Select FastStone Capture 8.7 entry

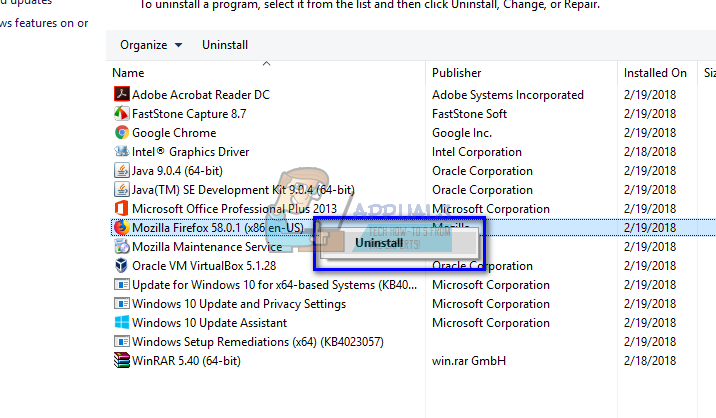tap(189, 114)
